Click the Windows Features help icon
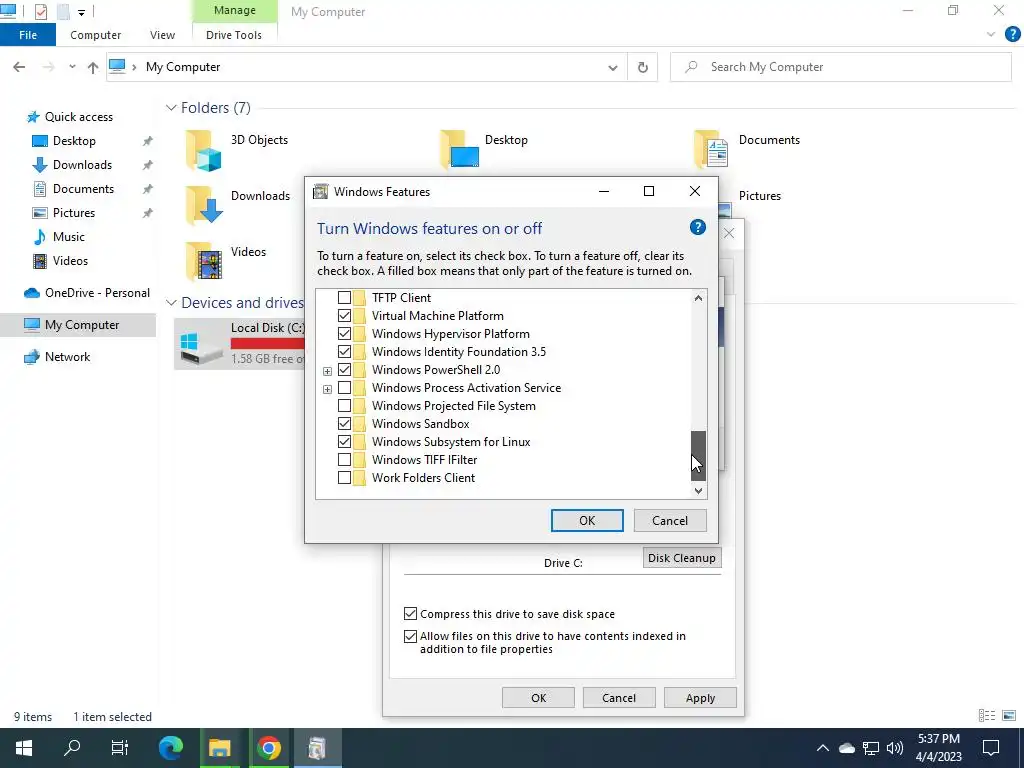This screenshot has width=1024, height=768. (x=697, y=227)
